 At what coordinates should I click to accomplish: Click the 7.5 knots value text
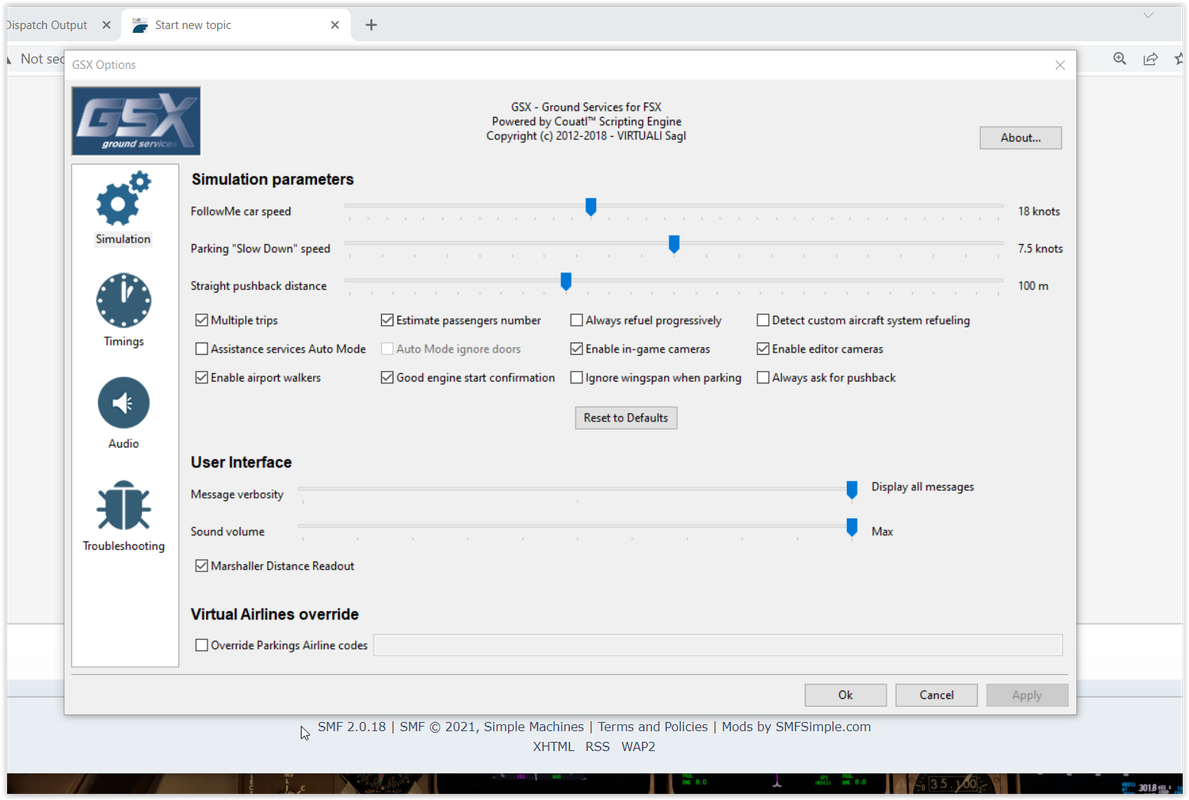[x=1040, y=249]
